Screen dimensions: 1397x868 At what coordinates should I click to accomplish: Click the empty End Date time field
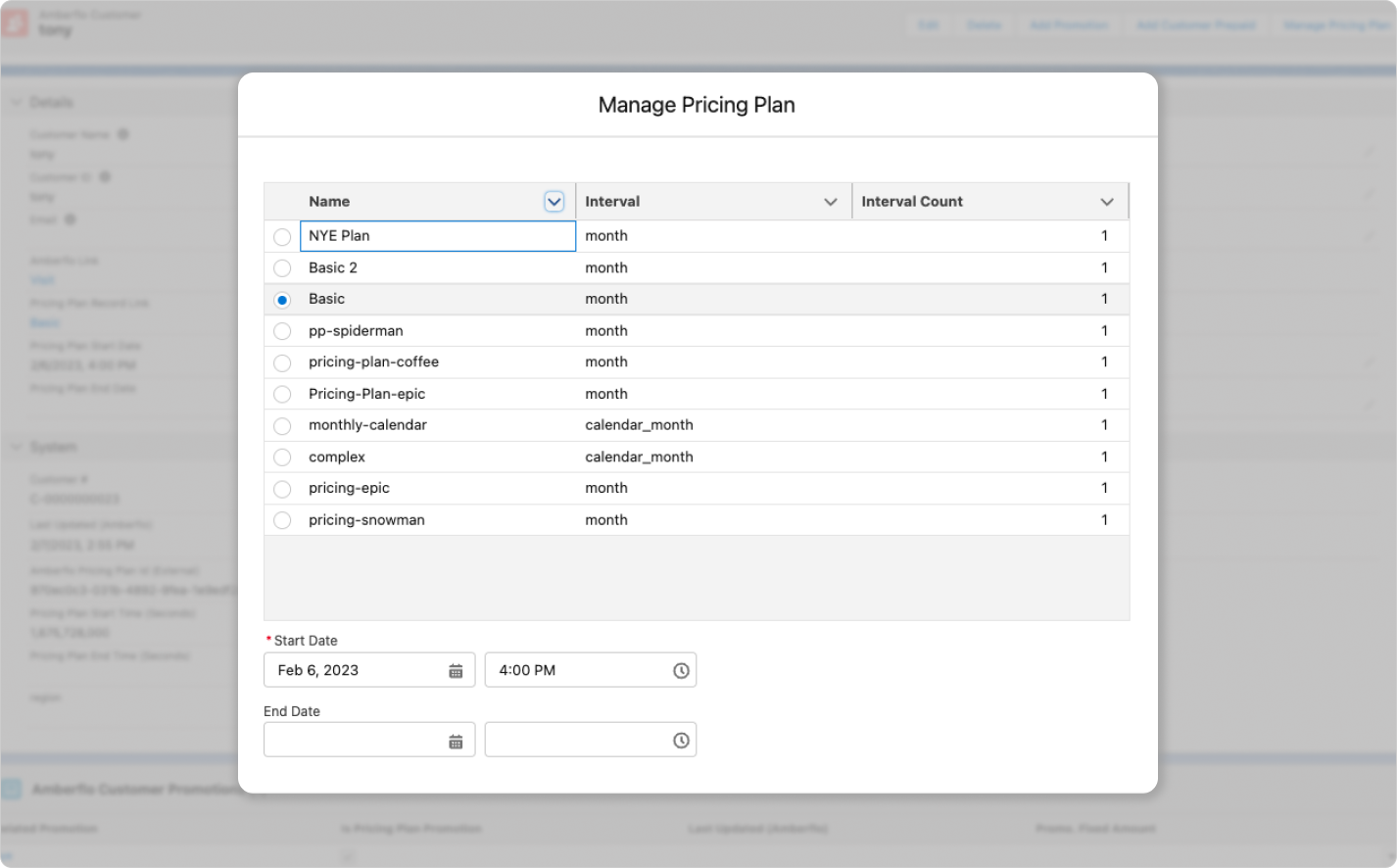(578, 741)
